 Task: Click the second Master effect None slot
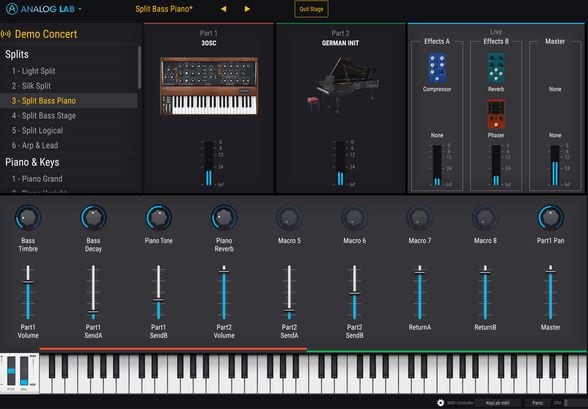tap(555, 135)
